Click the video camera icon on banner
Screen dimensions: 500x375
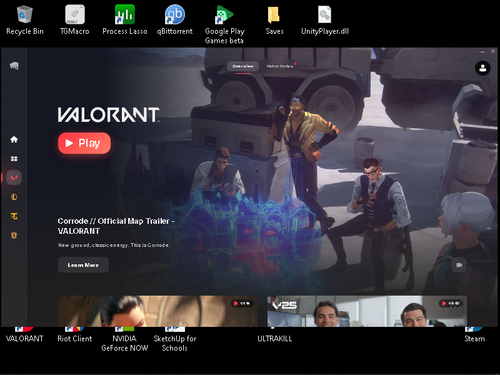tap(459, 265)
